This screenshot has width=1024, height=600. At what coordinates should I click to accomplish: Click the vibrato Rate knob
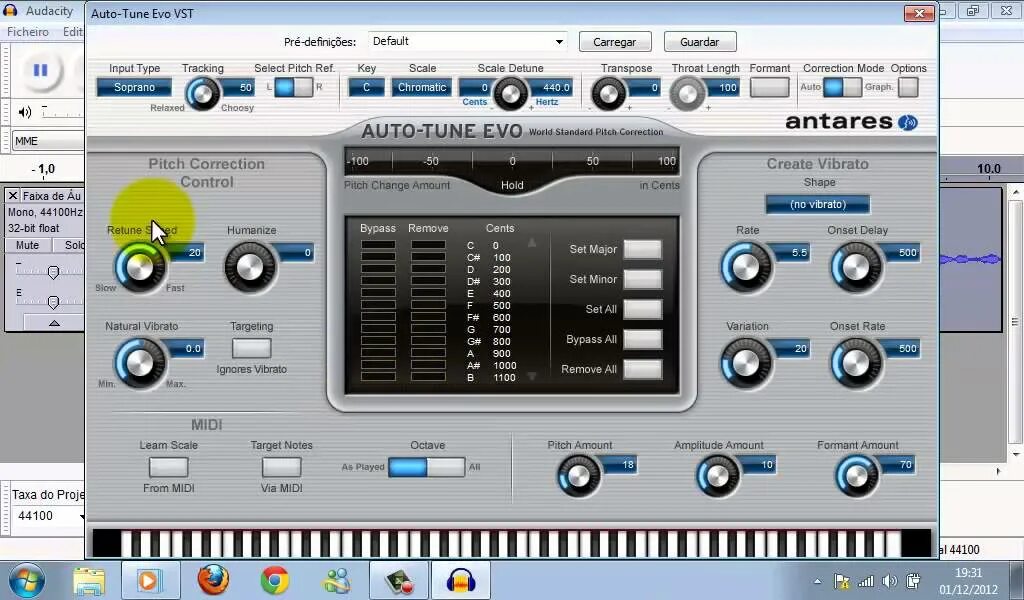click(746, 267)
